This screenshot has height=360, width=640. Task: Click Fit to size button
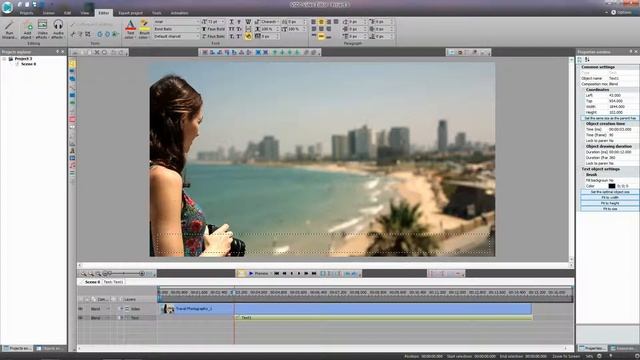(610, 209)
